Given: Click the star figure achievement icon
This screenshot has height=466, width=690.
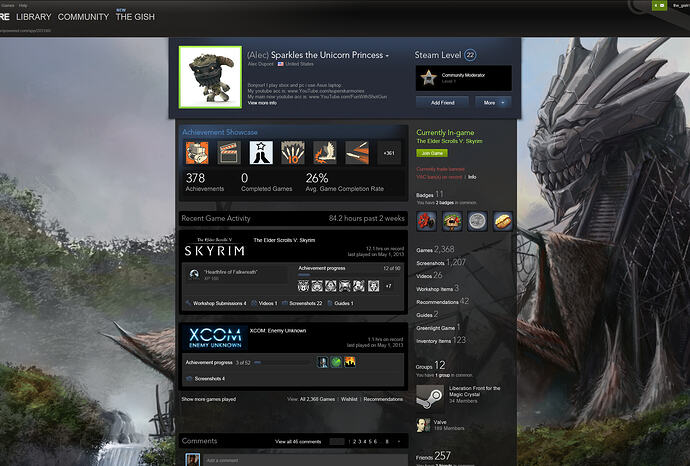Looking at the screenshot, I should (261, 153).
